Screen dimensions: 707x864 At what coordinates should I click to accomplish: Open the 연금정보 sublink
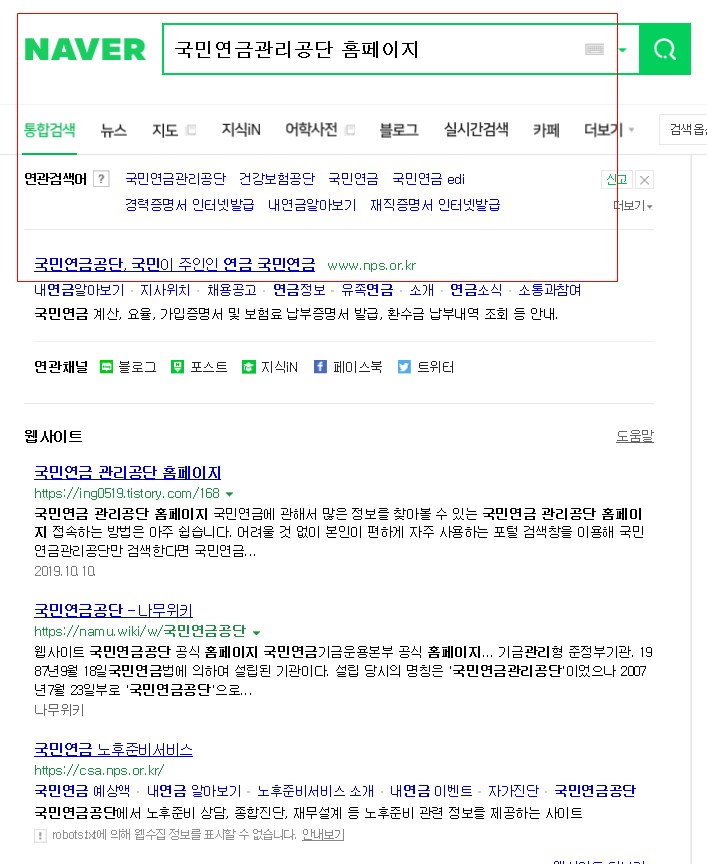pos(299,290)
